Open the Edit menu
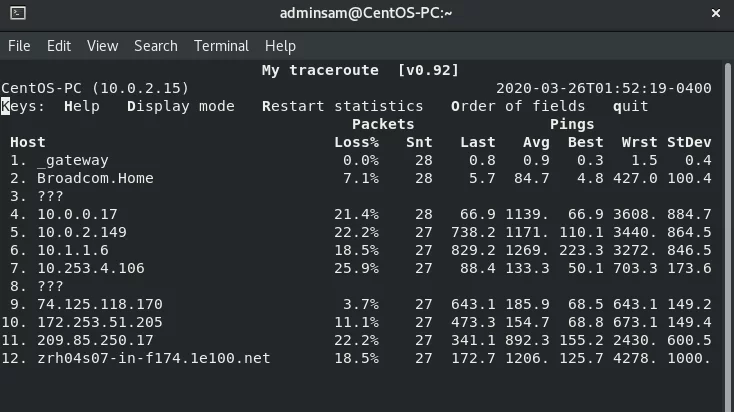734x412 pixels. click(x=59, y=46)
